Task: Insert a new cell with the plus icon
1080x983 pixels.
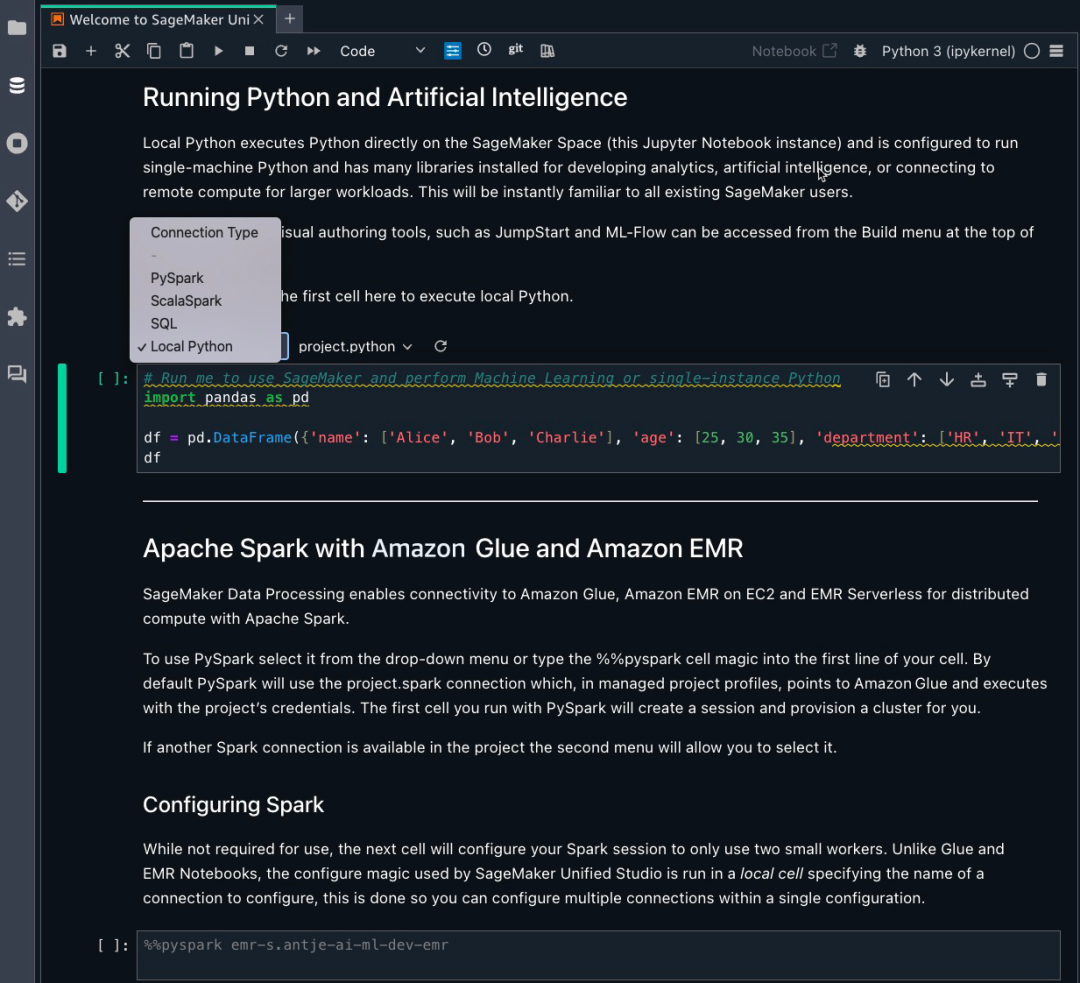Action: click(91, 51)
